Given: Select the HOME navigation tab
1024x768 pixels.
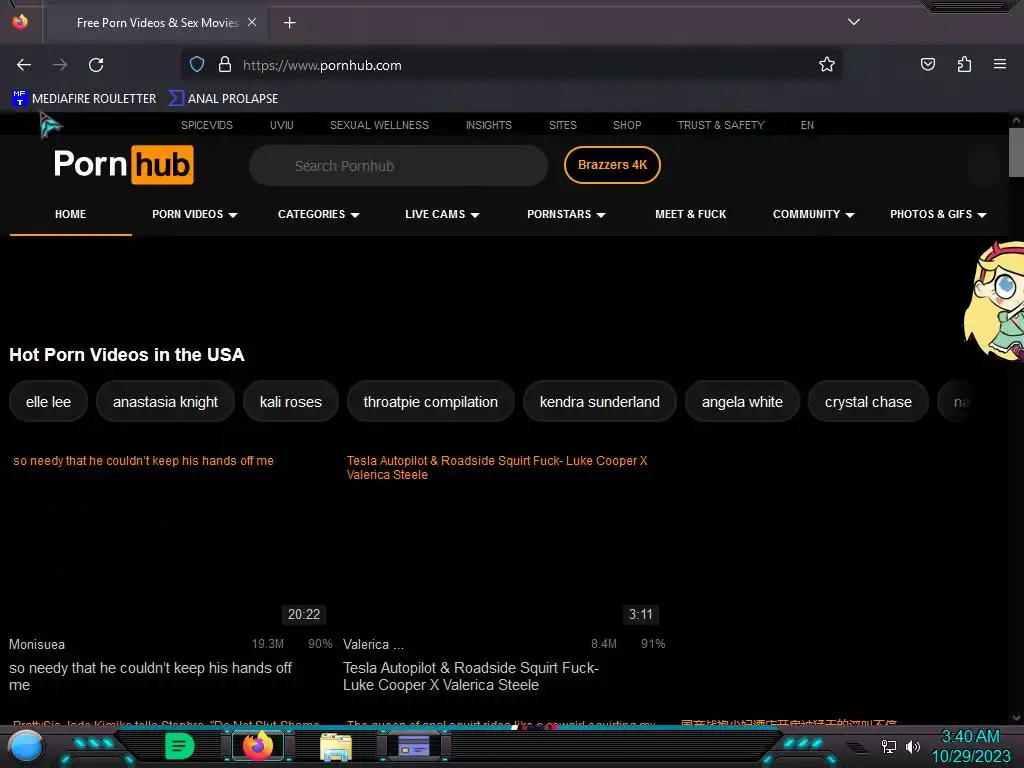Looking at the screenshot, I should [x=71, y=214].
